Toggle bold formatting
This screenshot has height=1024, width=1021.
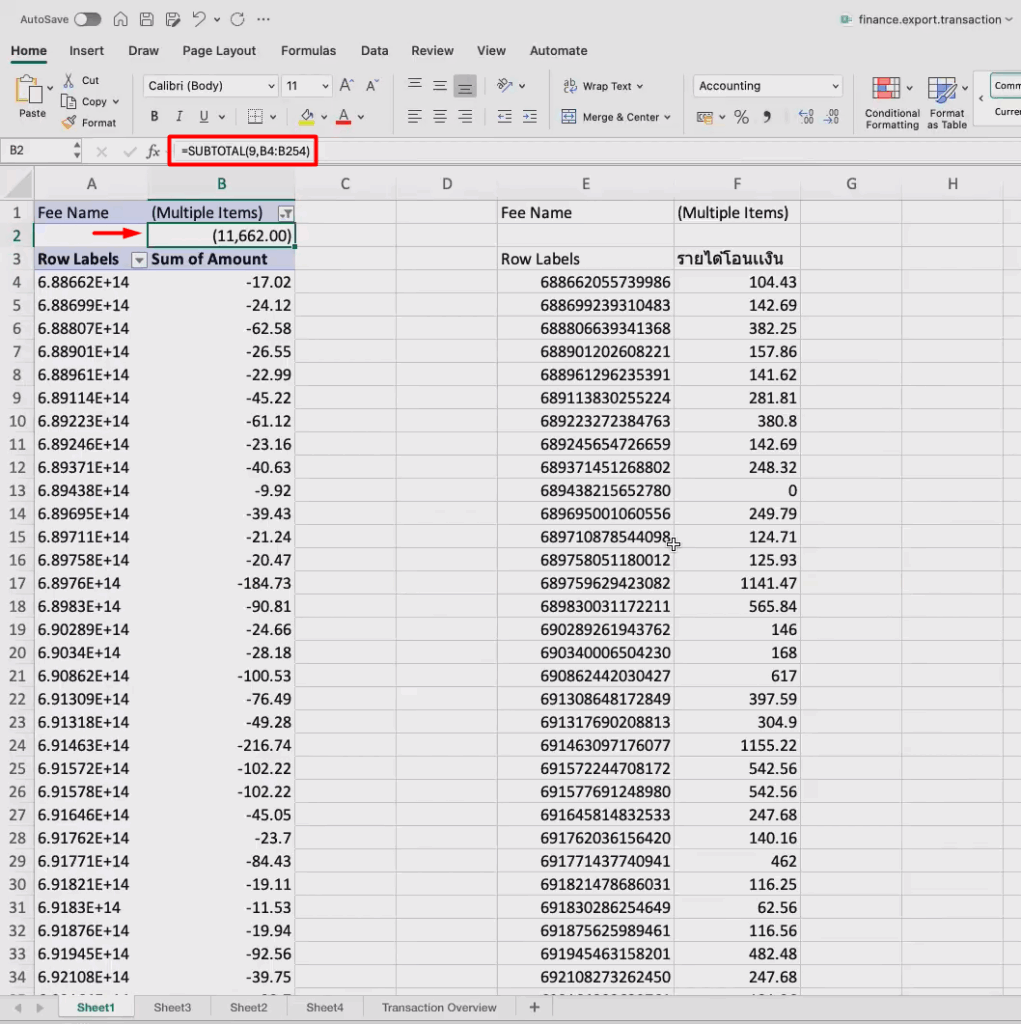[154, 117]
